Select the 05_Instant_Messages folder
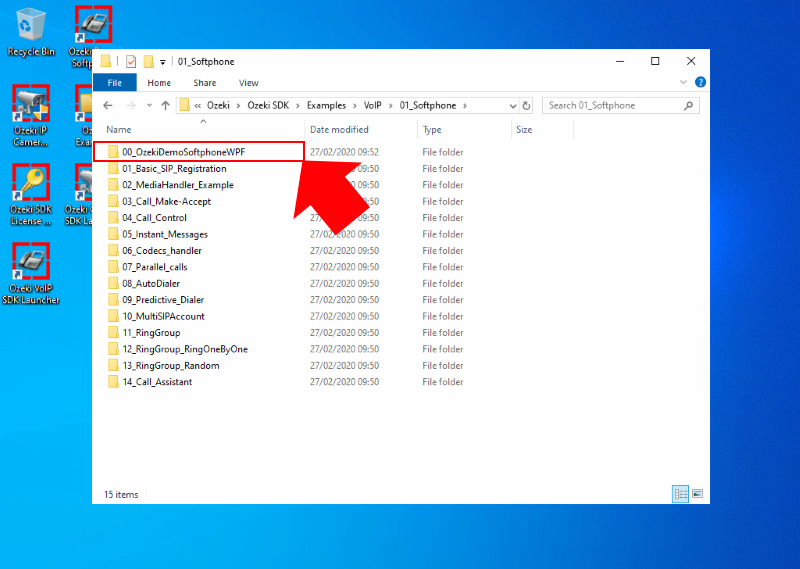Screen dimensions: 800x569 (165, 234)
